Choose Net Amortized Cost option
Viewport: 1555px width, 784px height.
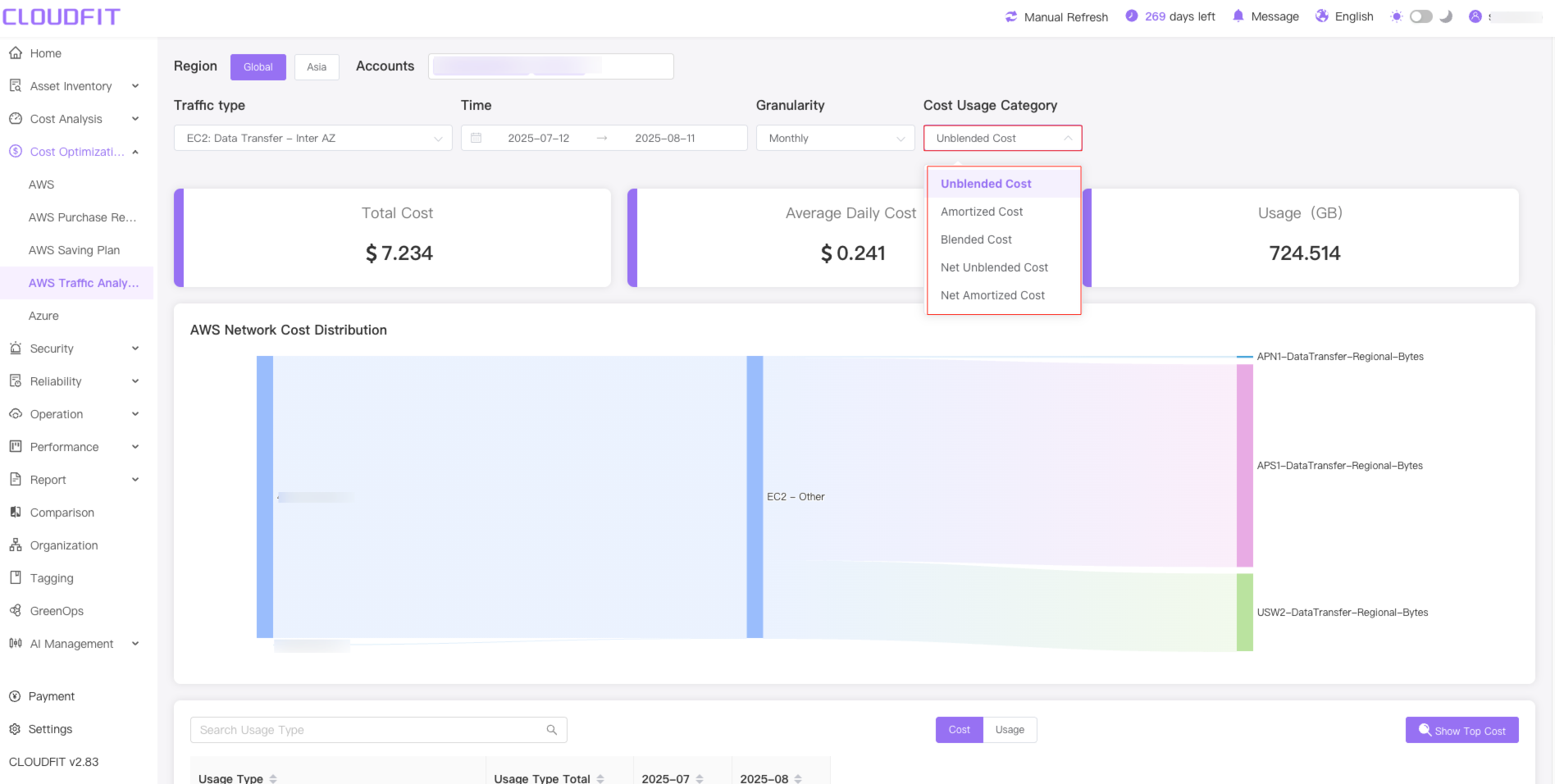coord(1004,295)
